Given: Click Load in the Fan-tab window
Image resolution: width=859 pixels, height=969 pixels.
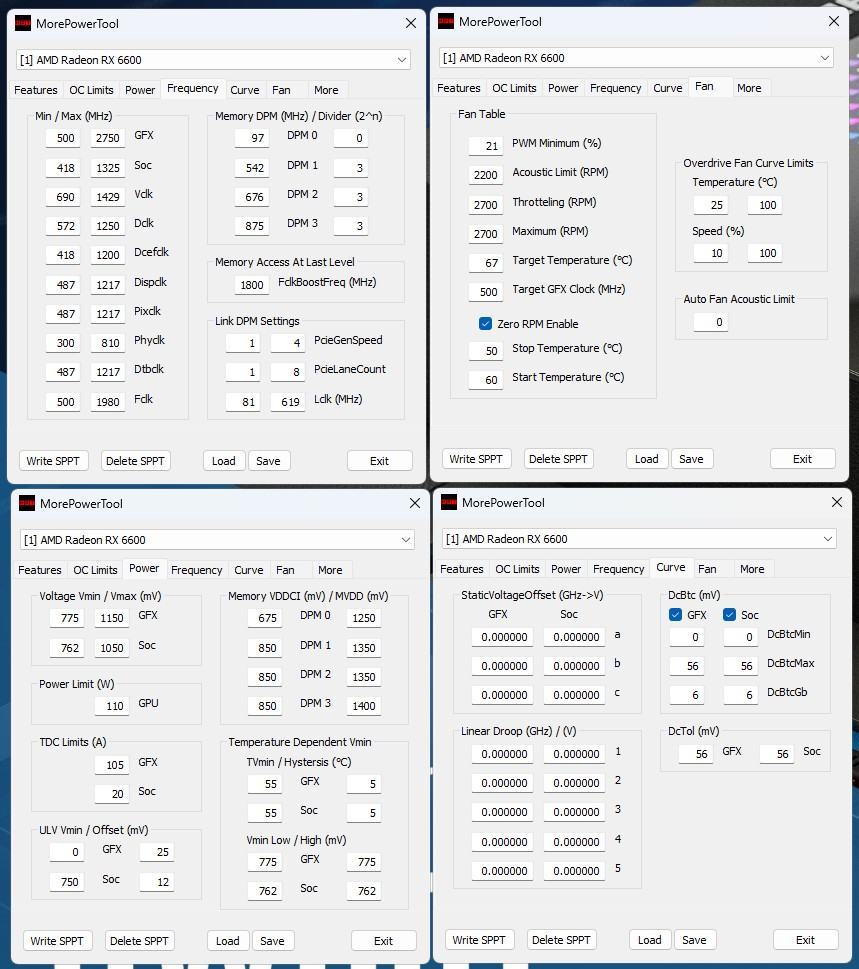Looking at the screenshot, I should tap(646, 459).
